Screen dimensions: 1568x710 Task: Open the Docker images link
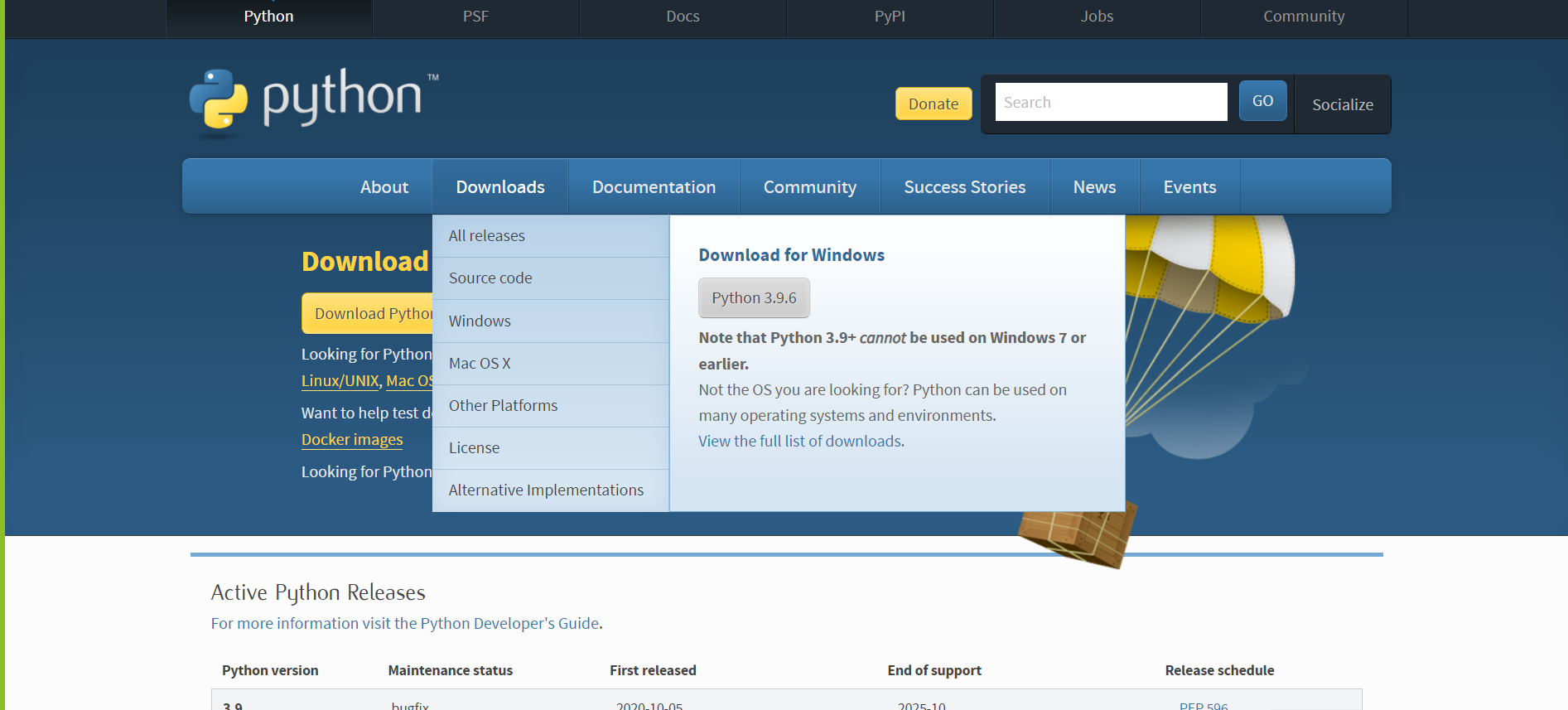(x=352, y=440)
